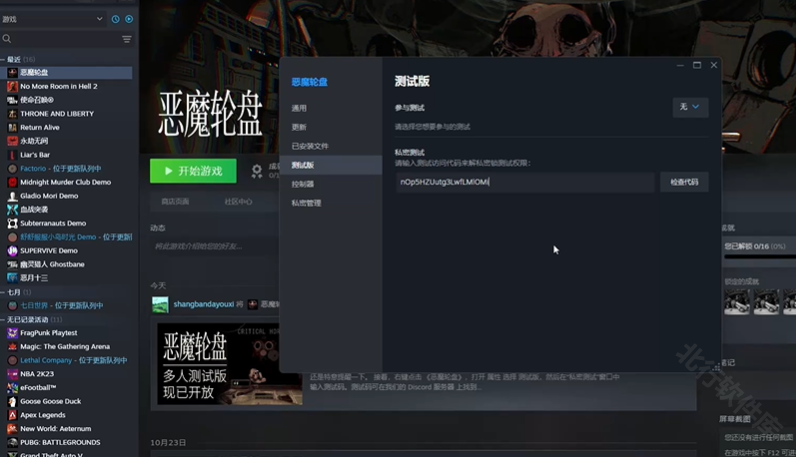Image resolution: width=796 pixels, height=457 pixels.
Task: Click the 七日世界 game icon
Action: [12, 306]
